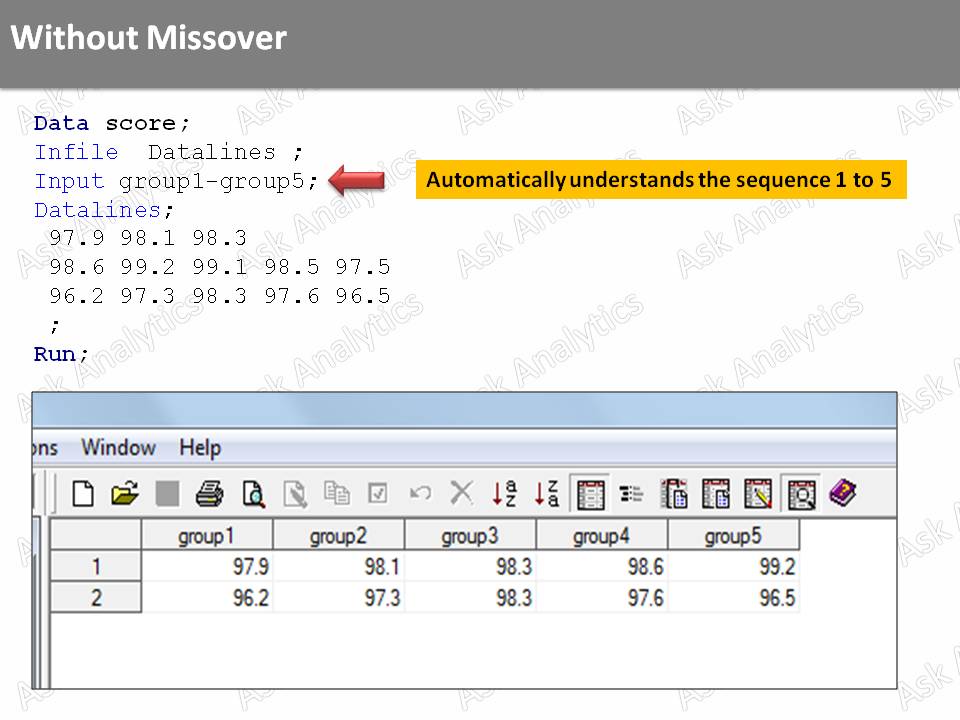
Task: Create a new file using New icon
Action: (x=83, y=493)
